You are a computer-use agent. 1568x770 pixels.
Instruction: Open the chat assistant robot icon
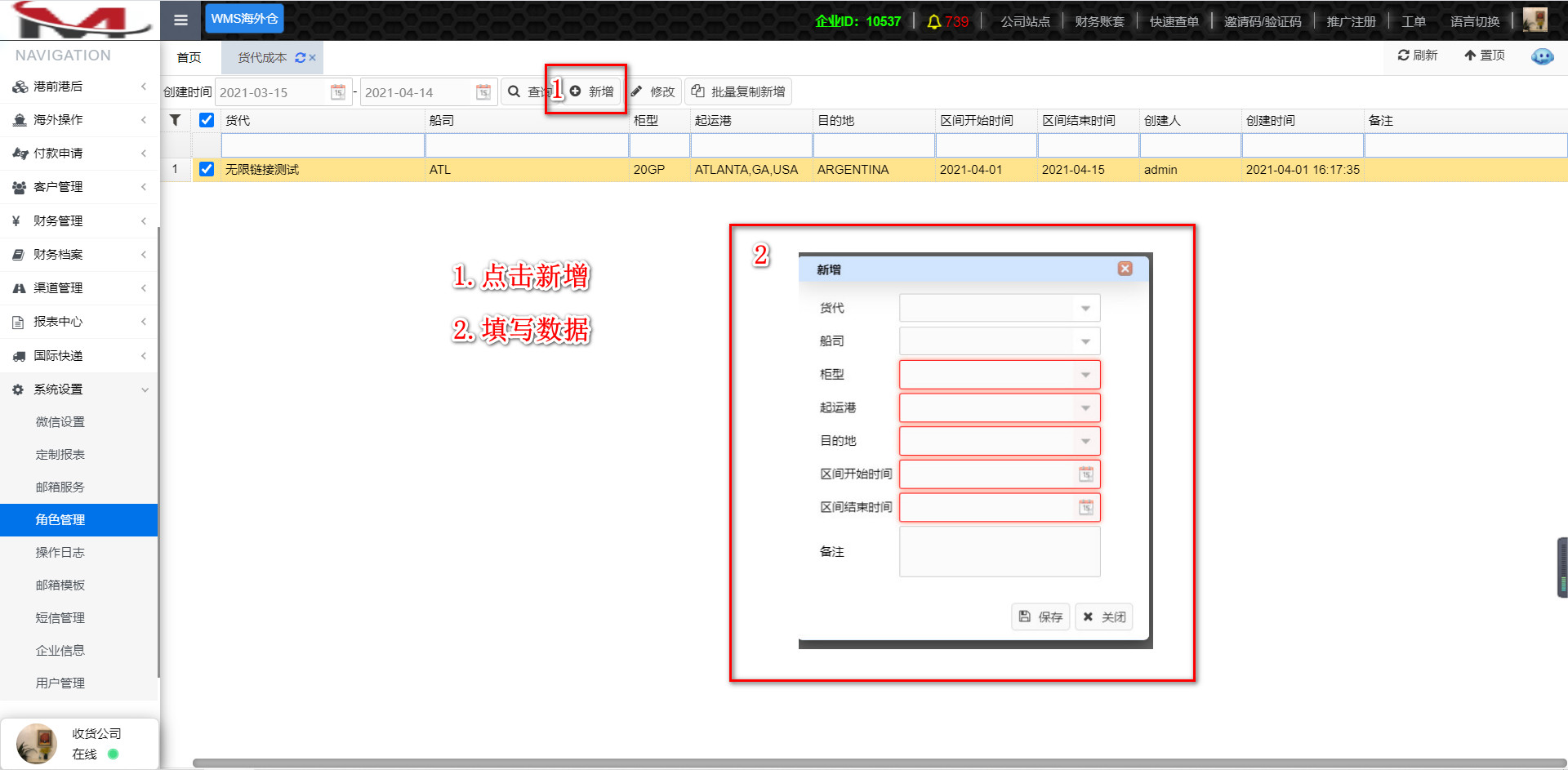[x=1542, y=56]
